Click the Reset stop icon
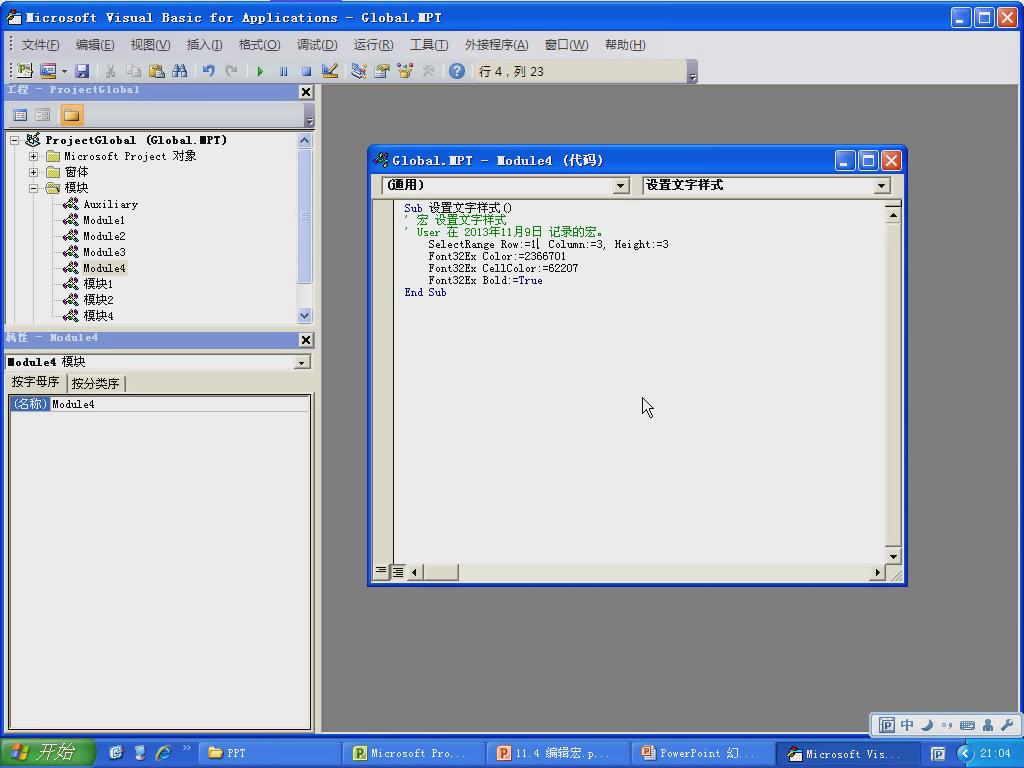 click(306, 71)
